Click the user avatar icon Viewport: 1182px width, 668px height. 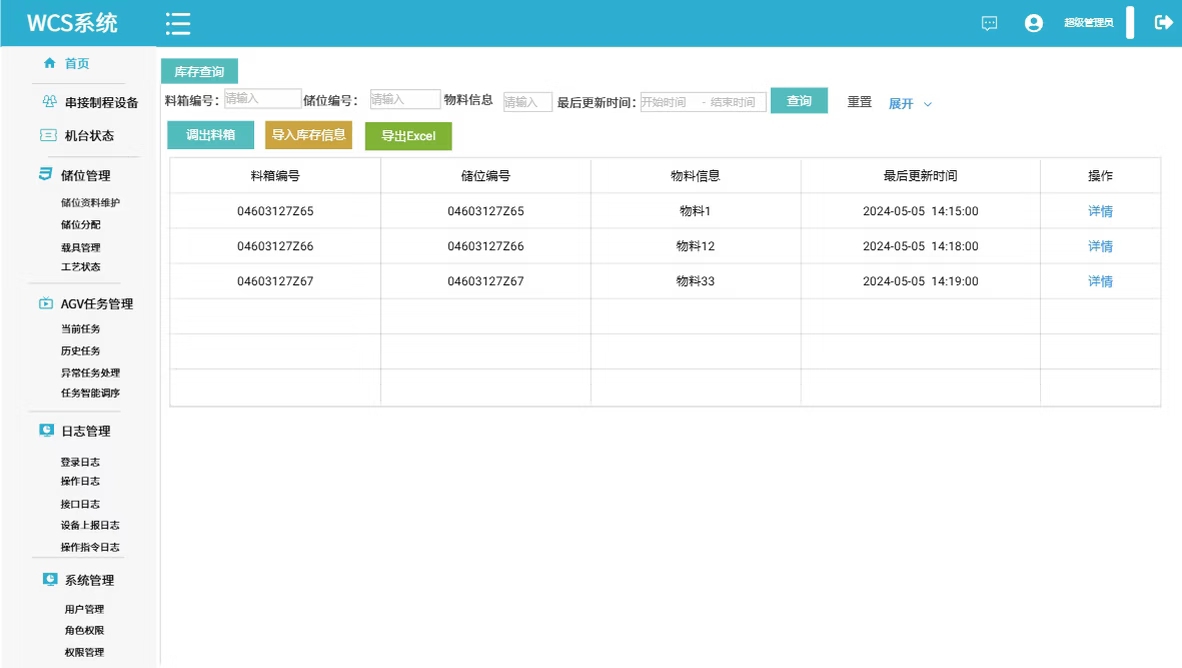[x=1033, y=23]
